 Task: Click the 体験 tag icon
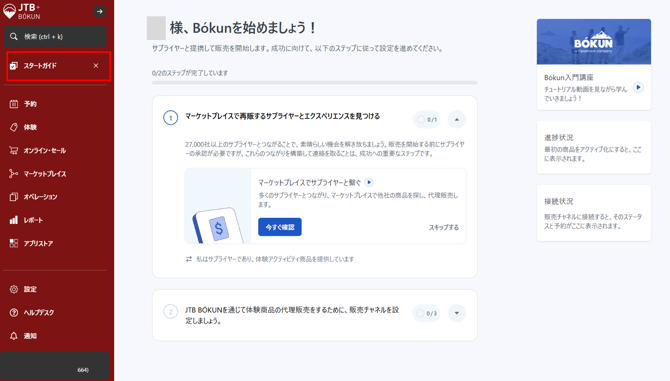[14, 127]
